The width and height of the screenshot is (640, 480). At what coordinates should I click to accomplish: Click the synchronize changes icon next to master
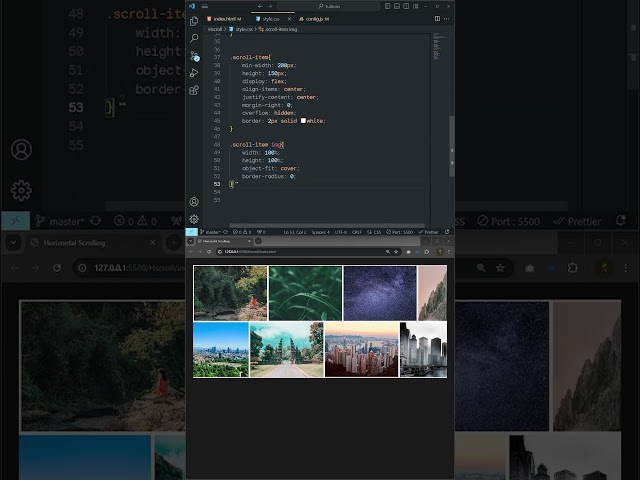pos(225,232)
